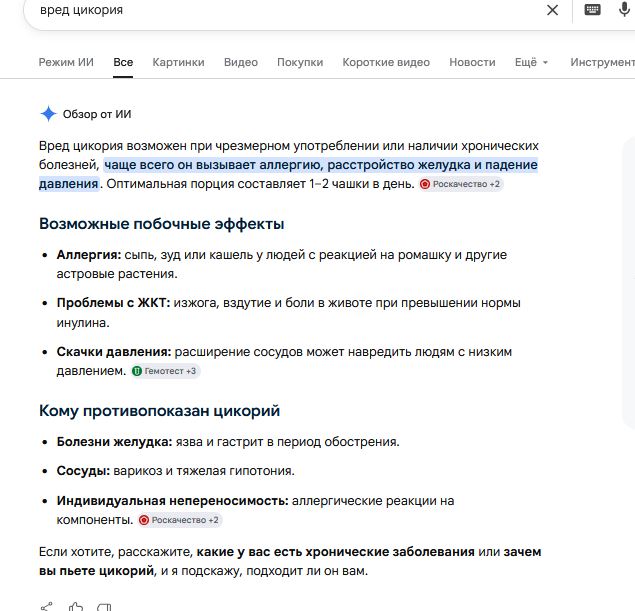Clear the search query with the X icon
The height and width of the screenshot is (611, 635).
552,10
